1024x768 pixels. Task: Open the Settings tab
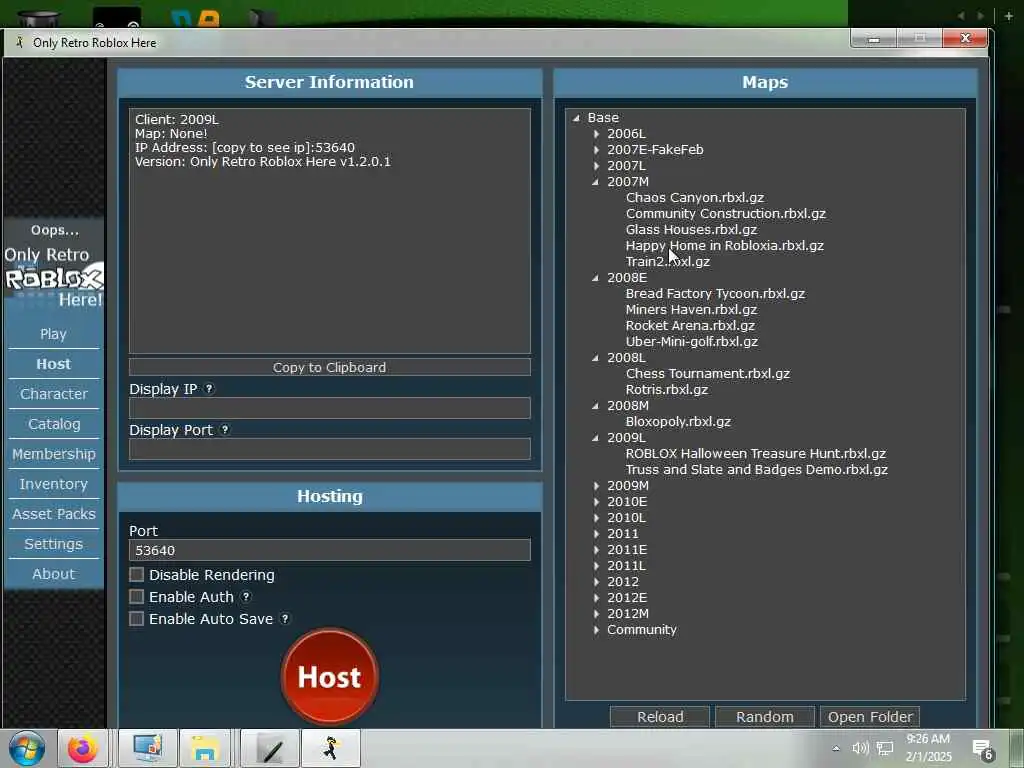[54, 544]
